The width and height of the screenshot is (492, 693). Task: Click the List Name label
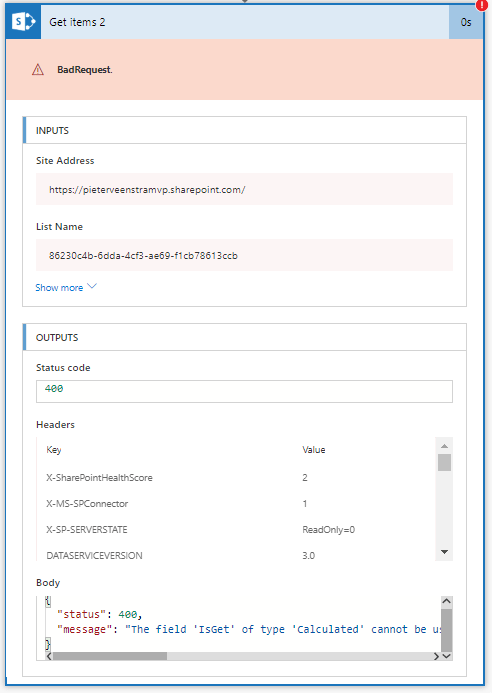pos(59,227)
